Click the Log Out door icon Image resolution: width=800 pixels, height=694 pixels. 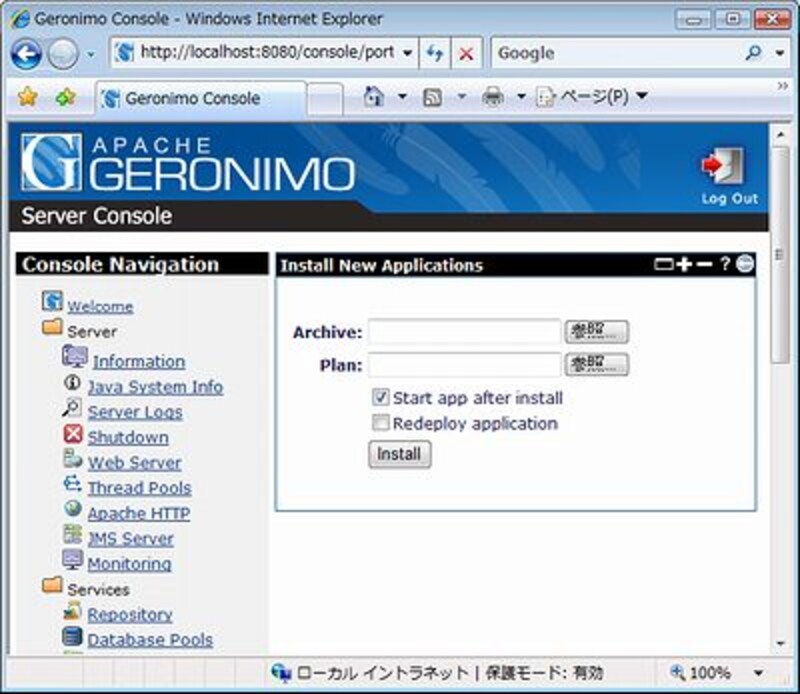(x=721, y=166)
